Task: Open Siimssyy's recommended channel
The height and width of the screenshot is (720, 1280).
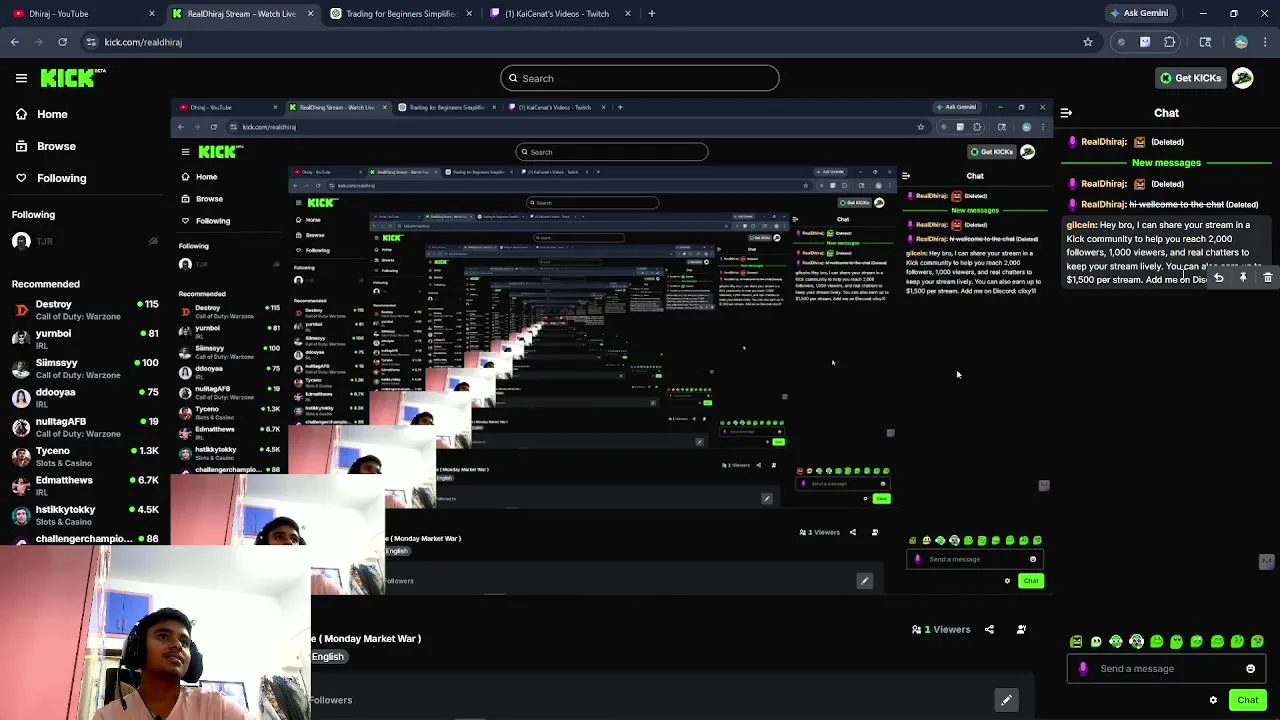Action: 85,369
